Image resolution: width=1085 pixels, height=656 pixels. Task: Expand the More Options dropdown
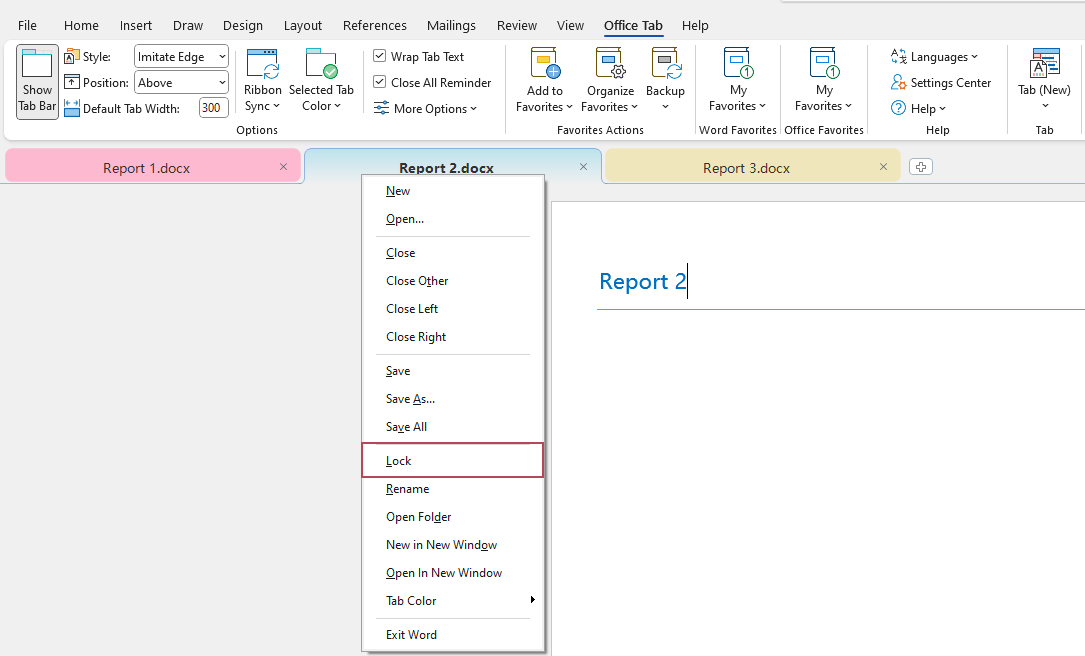[x=426, y=109]
